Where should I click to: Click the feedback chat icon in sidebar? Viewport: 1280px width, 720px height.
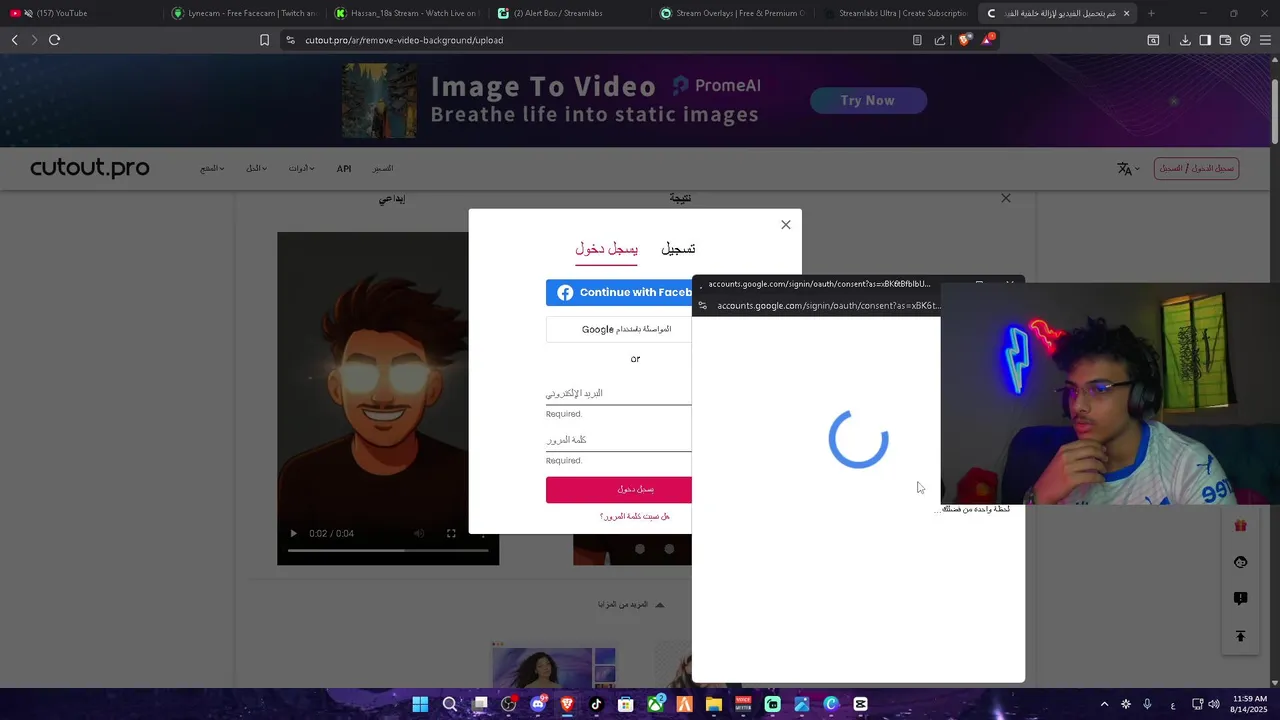pos(1241,599)
